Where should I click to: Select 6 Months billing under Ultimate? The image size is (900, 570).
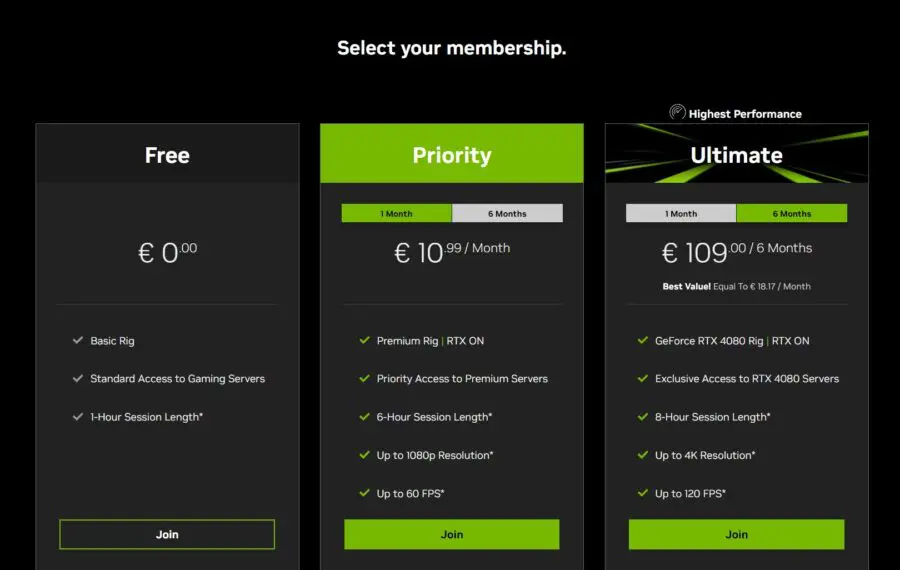click(792, 213)
